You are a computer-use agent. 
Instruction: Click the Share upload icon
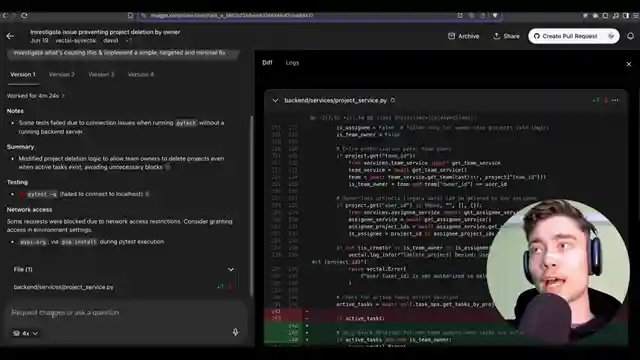point(496,36)
